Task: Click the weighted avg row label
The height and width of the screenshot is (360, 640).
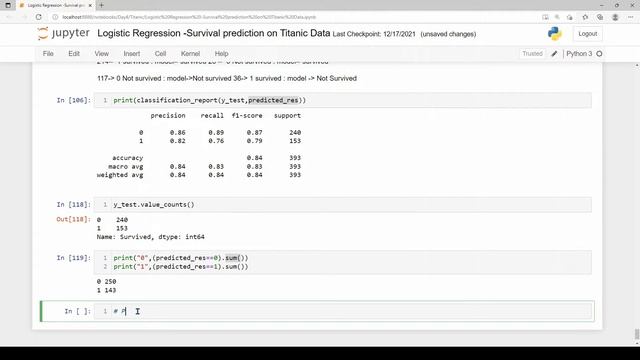Action: click(120, 175)
